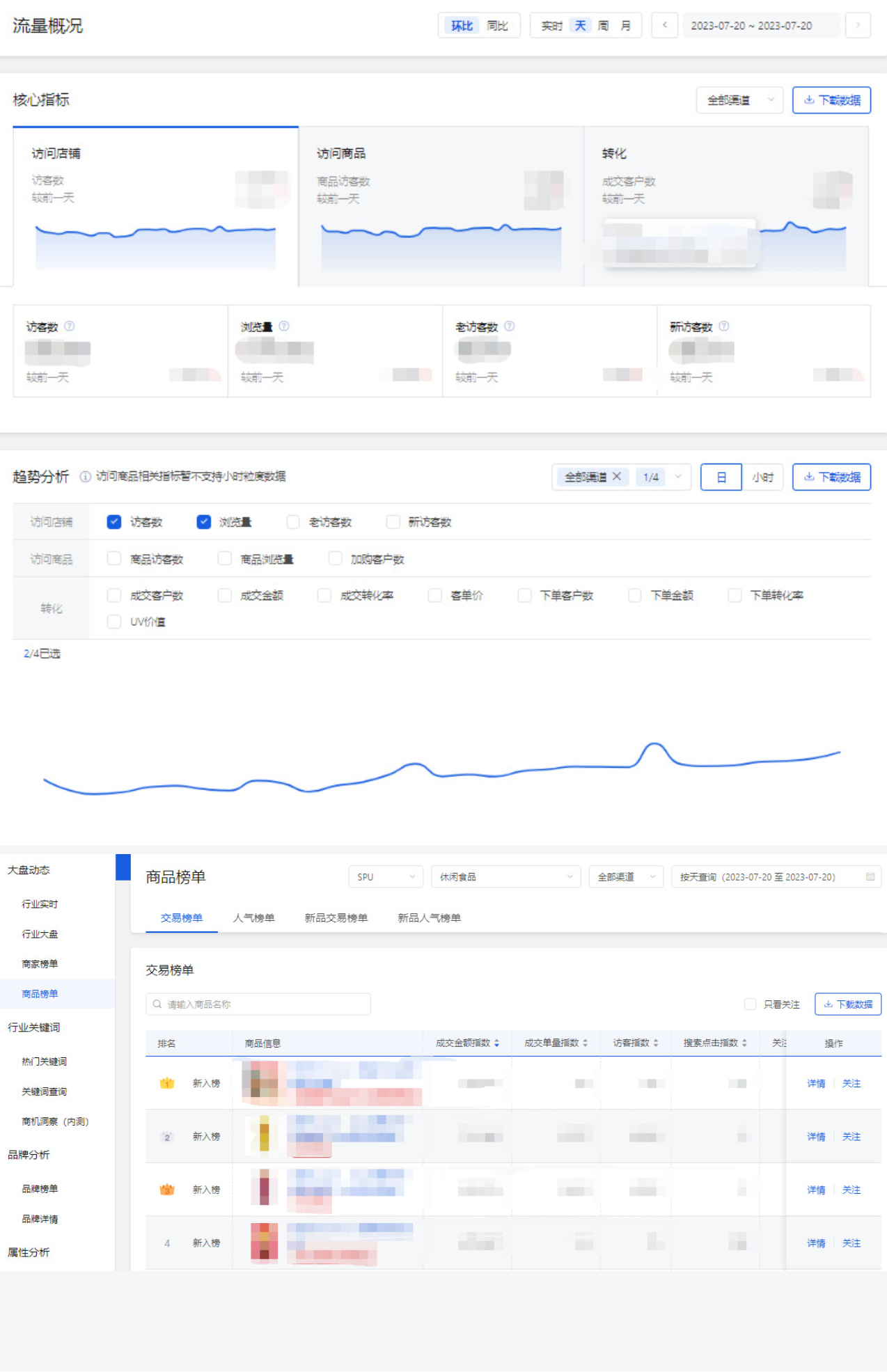The image size is (887, 1372).
Task: Check the 访客数 trend checkbox
Action: [x=114, y=522]
